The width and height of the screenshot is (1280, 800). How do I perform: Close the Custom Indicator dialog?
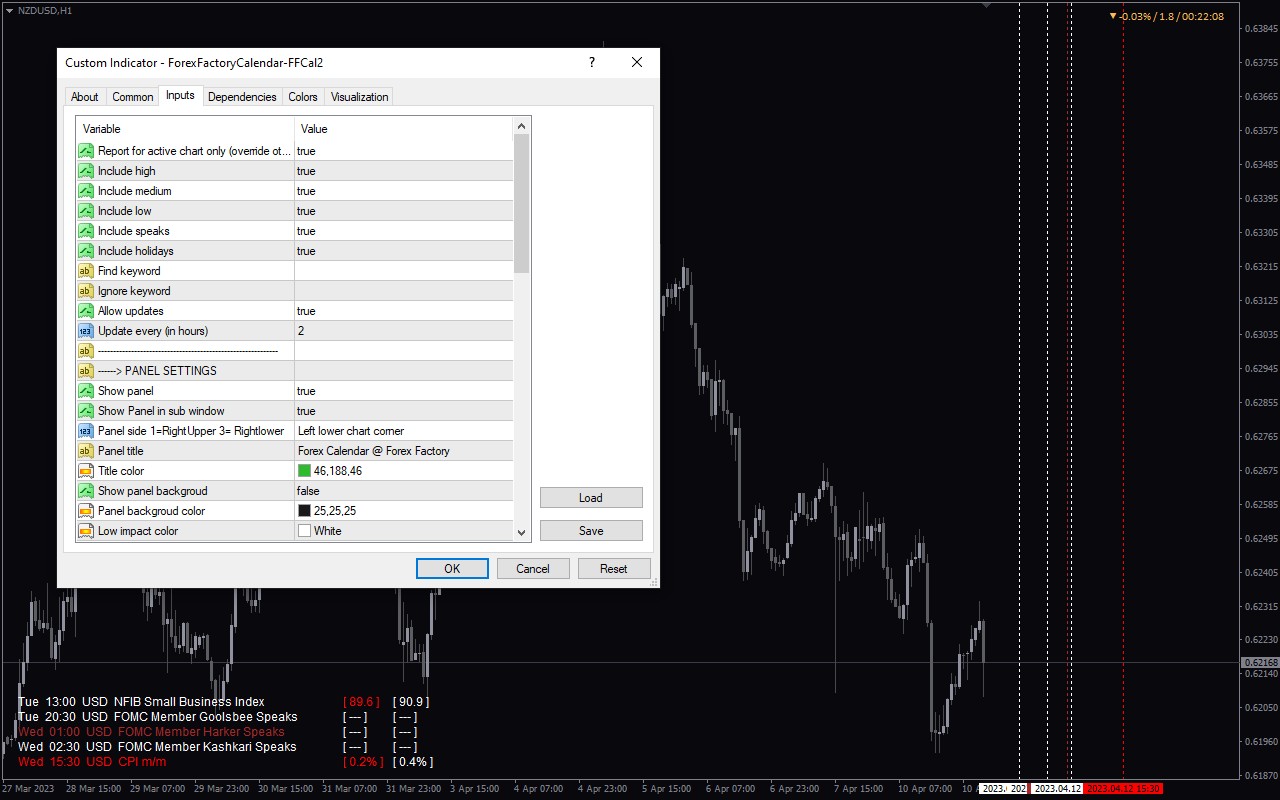[637, 62]
